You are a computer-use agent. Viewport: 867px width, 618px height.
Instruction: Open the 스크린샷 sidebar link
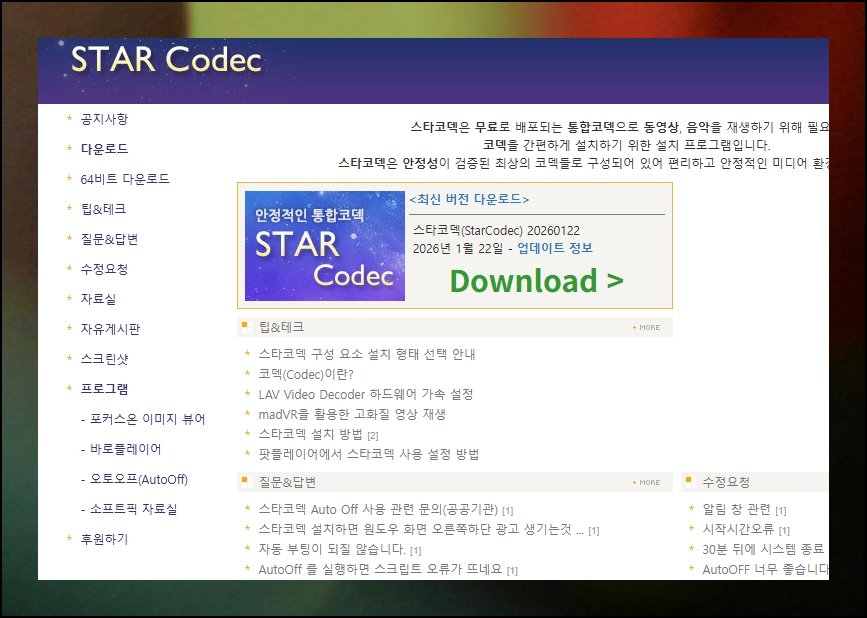(104, 359)
